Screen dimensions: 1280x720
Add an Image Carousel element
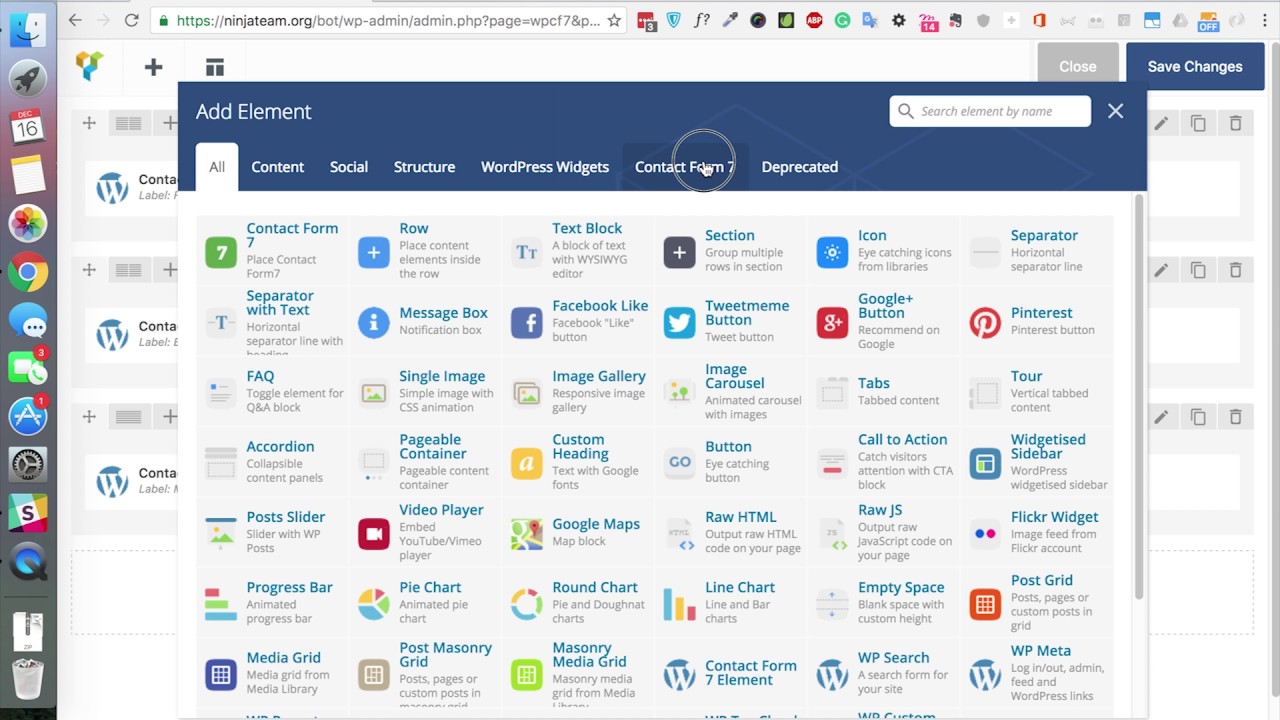click(731, 392)
